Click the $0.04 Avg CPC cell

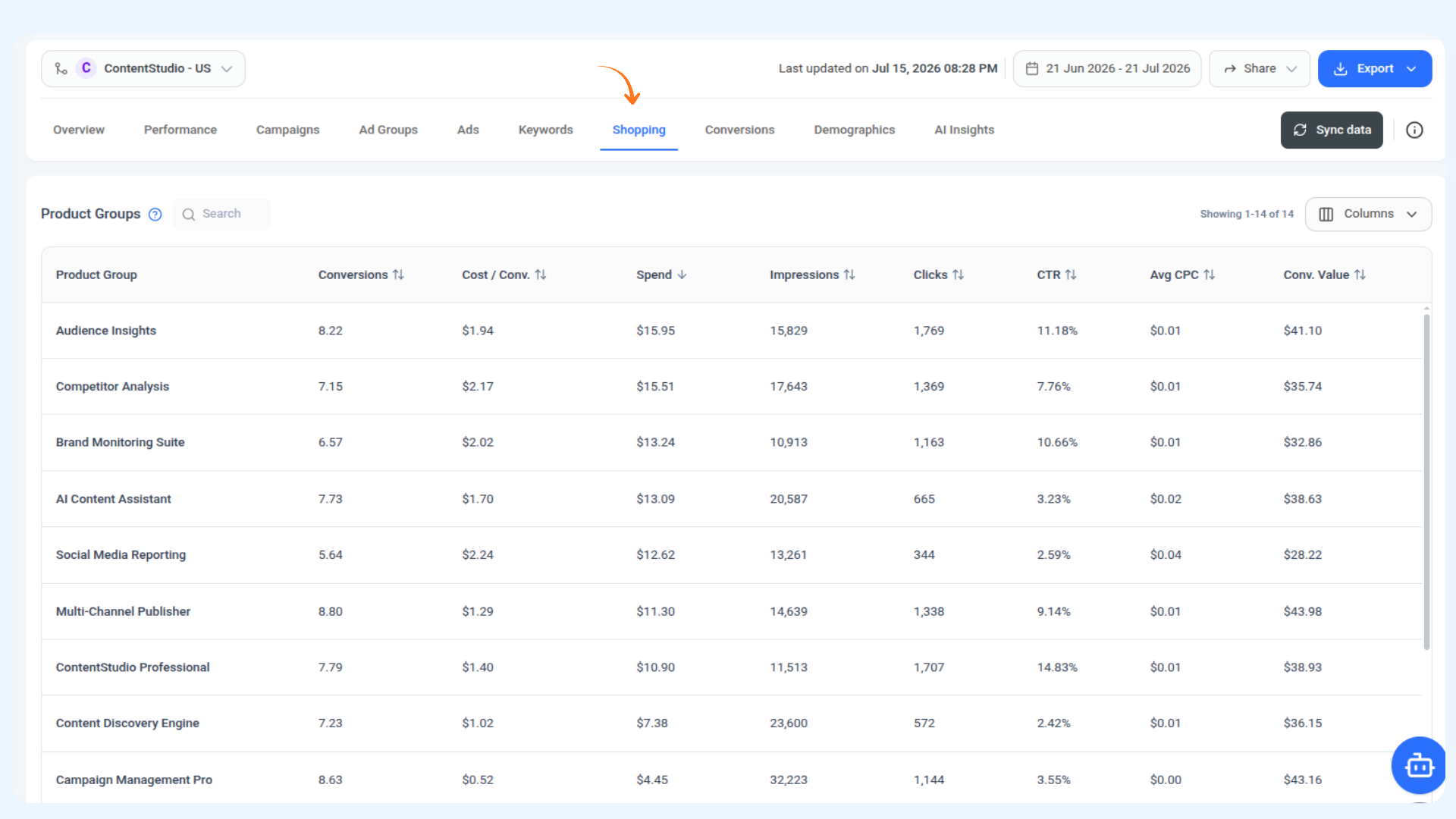pyautogui.click(x=1166, y=554)
